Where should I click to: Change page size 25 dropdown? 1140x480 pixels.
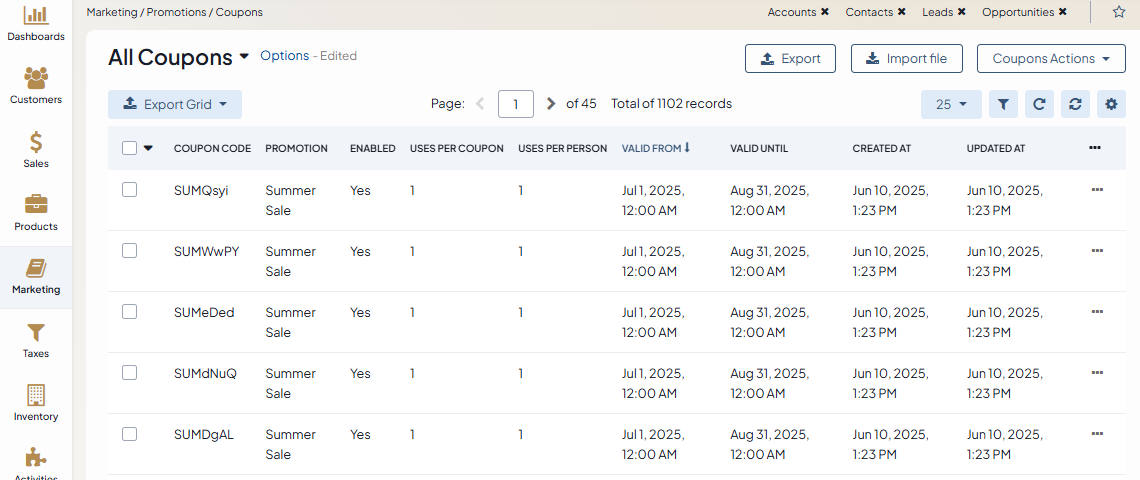coord(950,104)
